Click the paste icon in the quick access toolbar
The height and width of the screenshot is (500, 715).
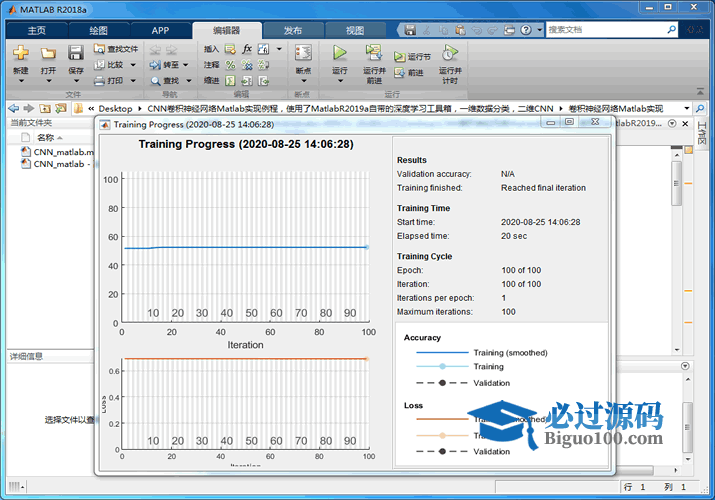coord(460,30)
